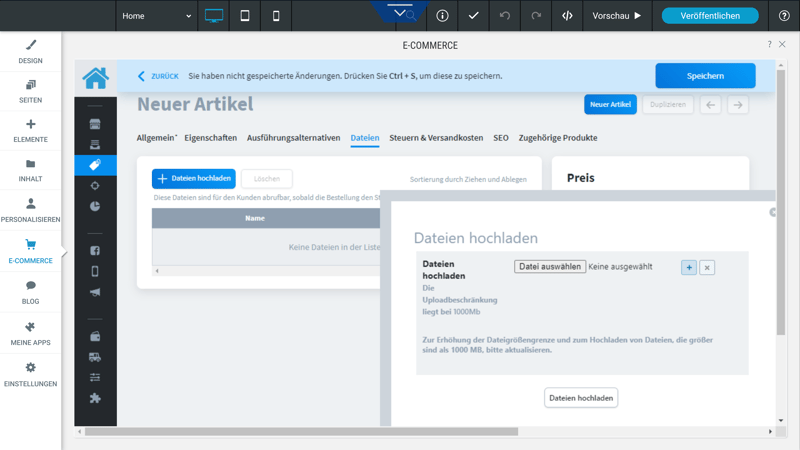This screenshot has height=450, width=800.
Task: Go back via the ZURÜCK link
Action: tap(158, 76)
